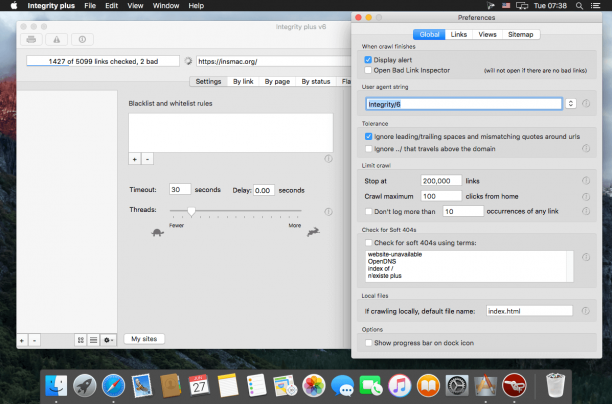Click the info circle toolbar button
The image size is (612, 404).
point(82,39)
